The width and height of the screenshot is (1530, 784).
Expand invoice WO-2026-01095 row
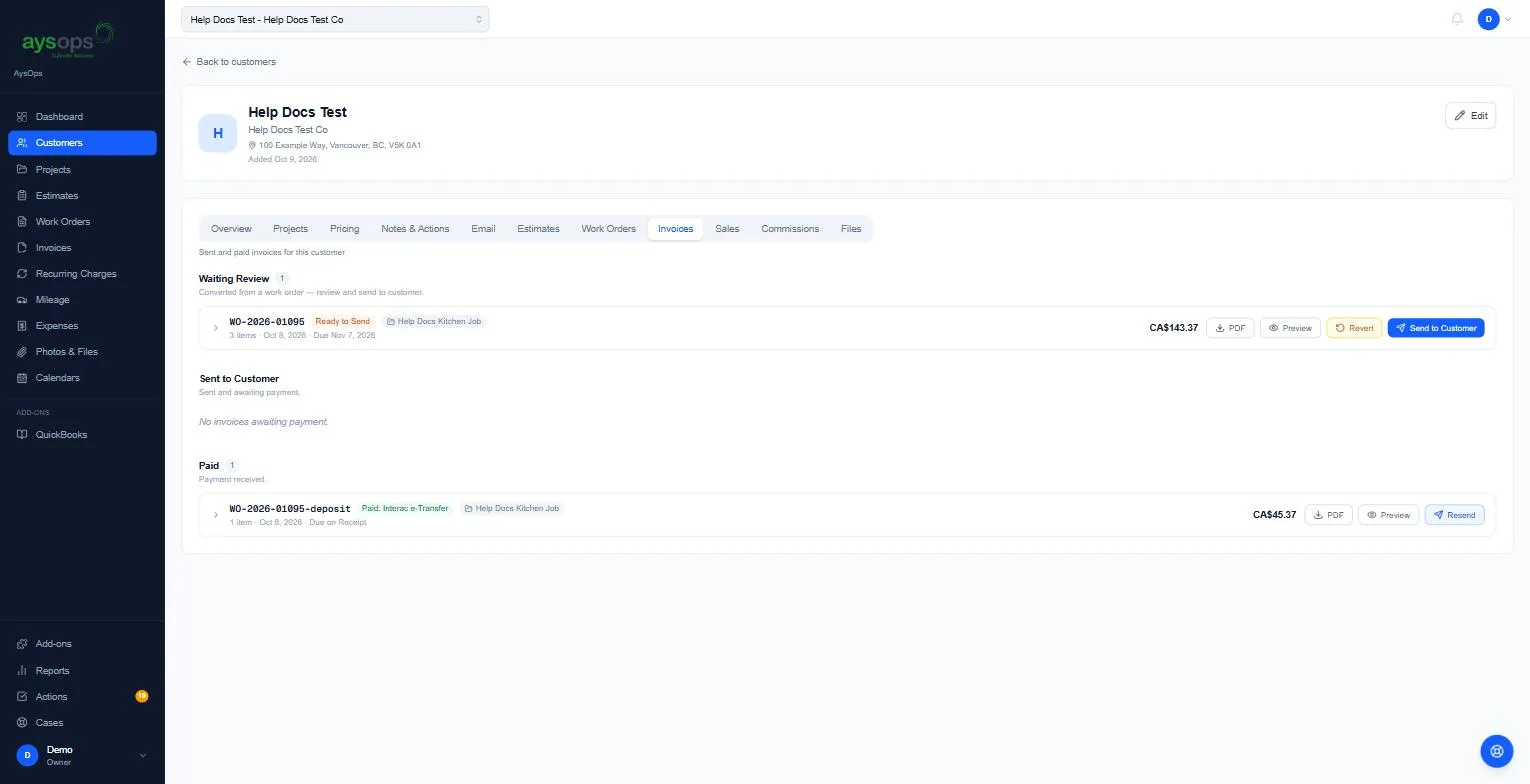pyautogui.click(x=215, y=328)
